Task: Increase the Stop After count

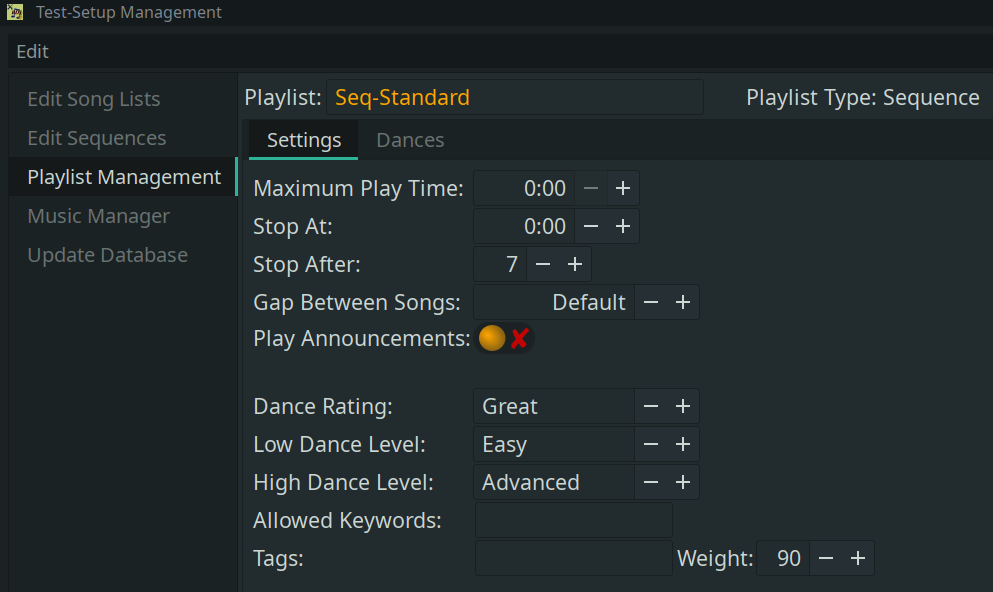Action: click(575, 264)
